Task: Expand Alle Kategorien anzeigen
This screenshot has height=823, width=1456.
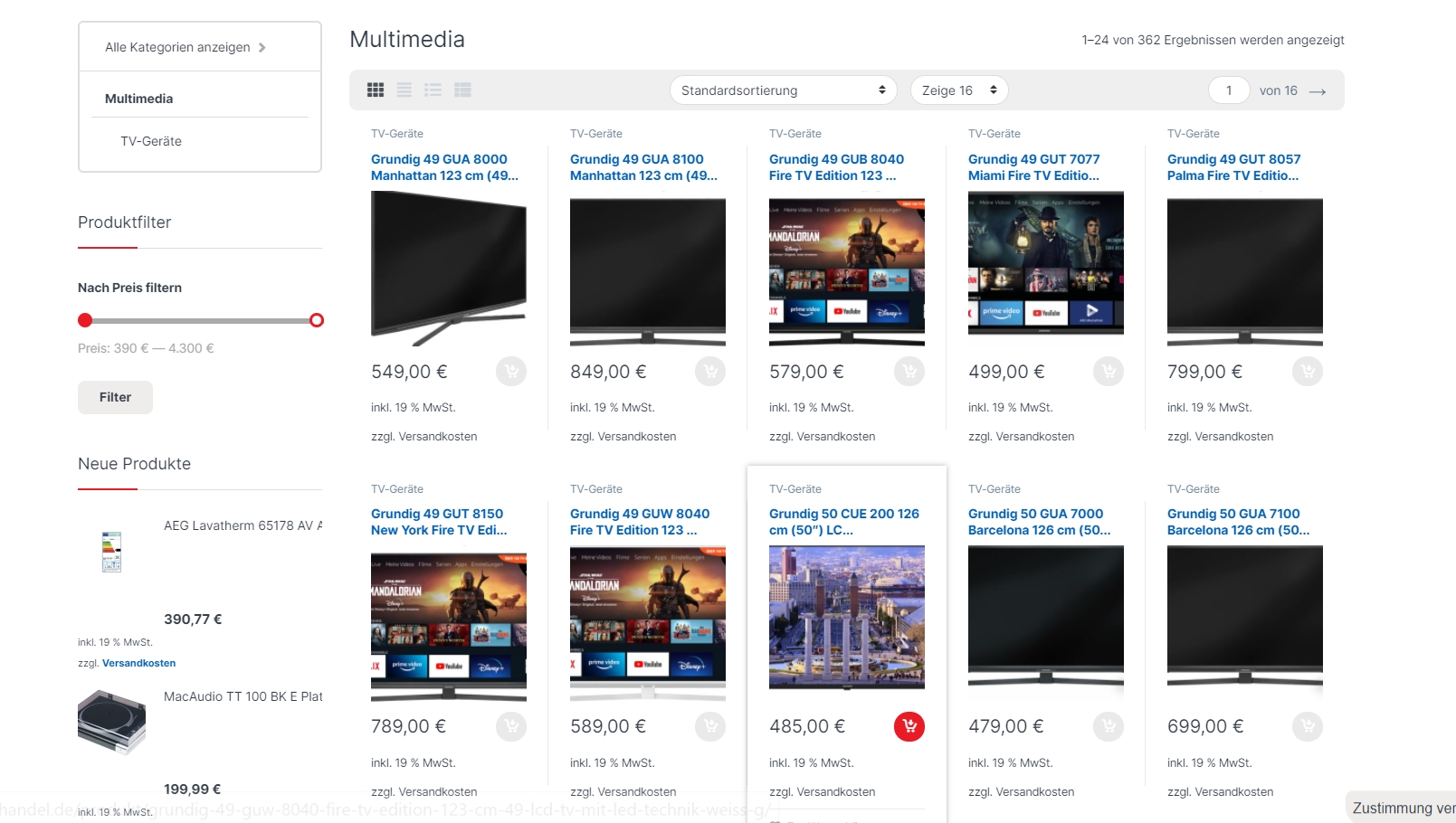Action: pos(186,47)
